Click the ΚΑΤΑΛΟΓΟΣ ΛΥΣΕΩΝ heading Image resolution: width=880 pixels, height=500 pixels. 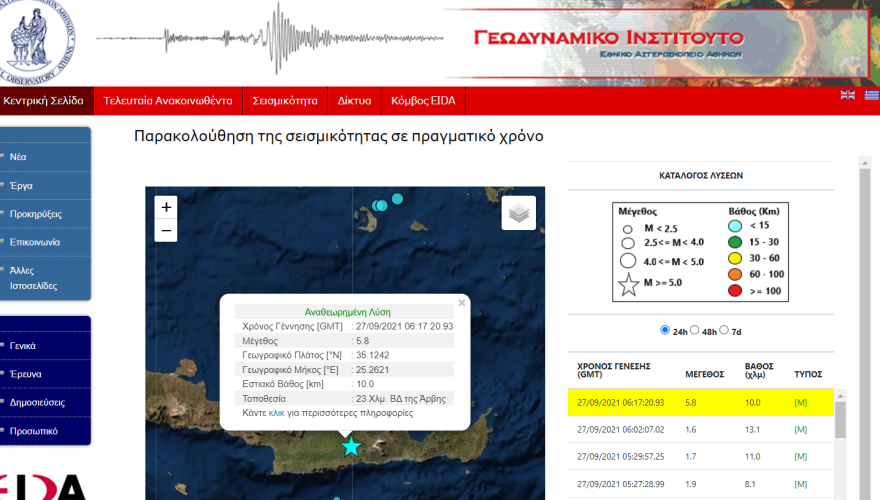[701, 176]
